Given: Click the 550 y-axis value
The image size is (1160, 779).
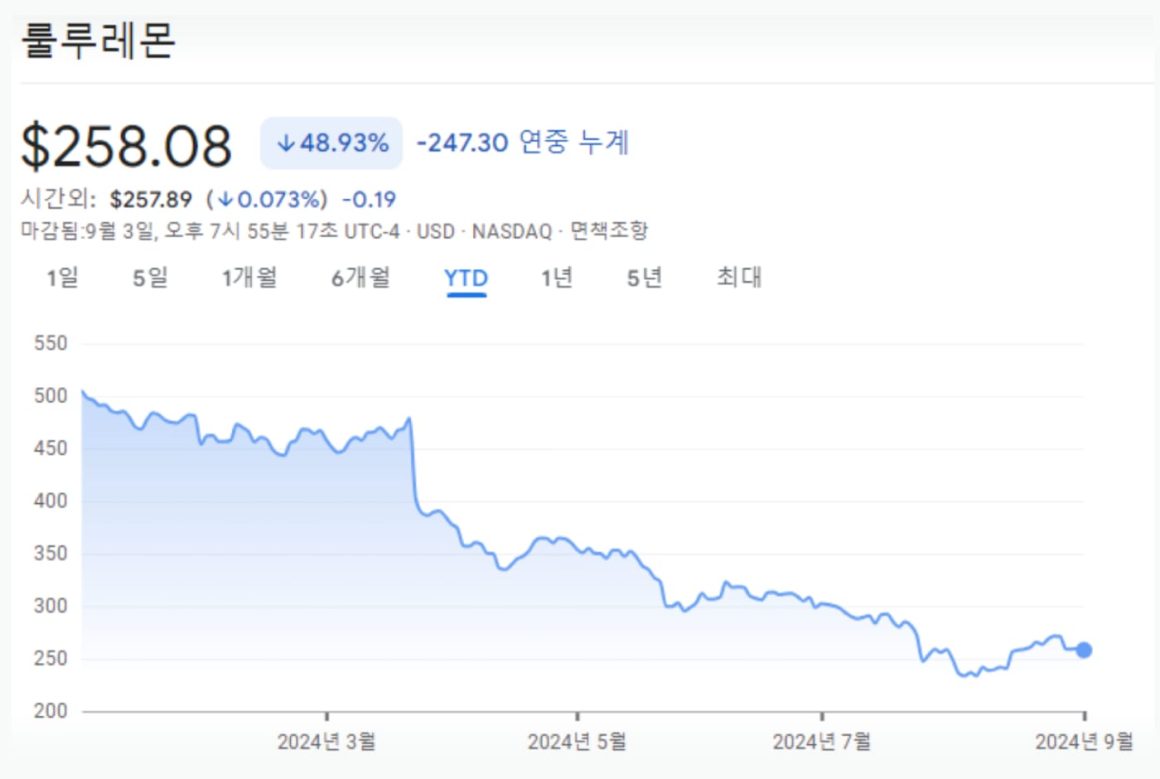Looking at the screenshot, I should 50,343.
